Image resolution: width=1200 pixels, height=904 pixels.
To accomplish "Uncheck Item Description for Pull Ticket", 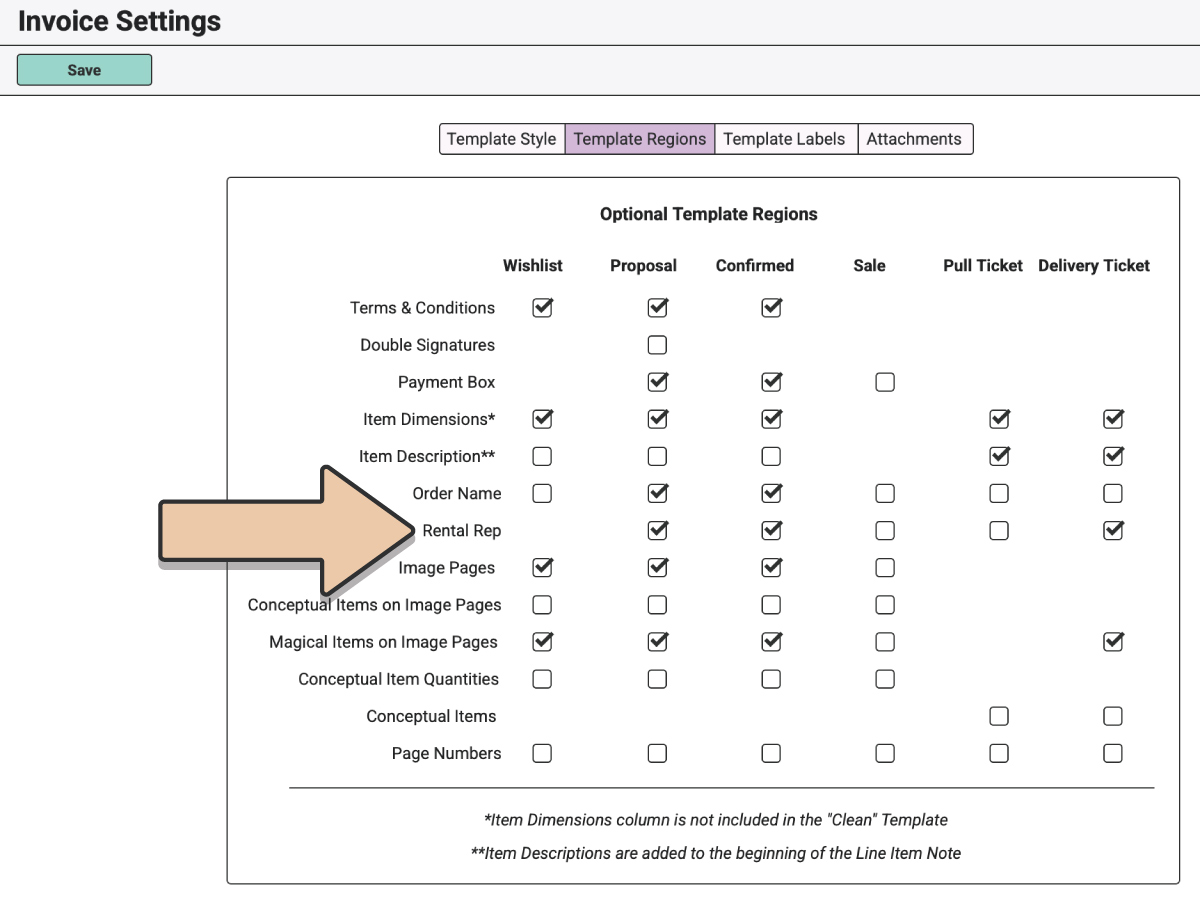I will click(x=999, y=456).
